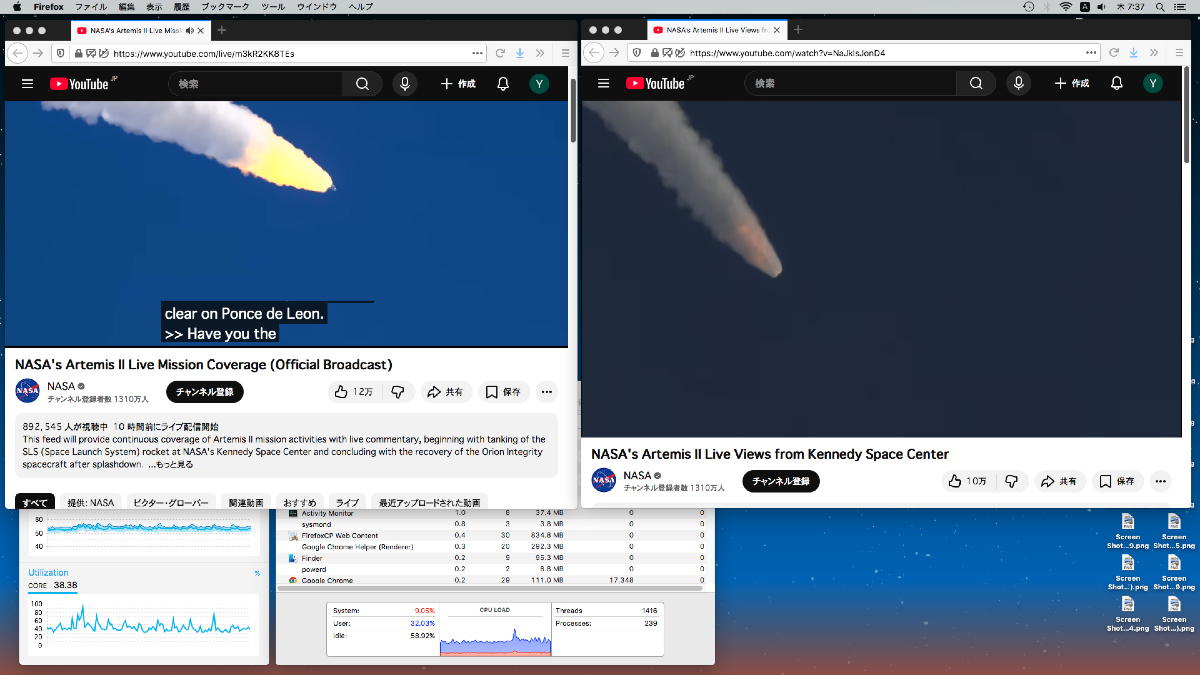Viewport: 1200px width, 675px height.
Task: Subscribe with チャンネル登録 under Mission Coverage video
Action: (205, 392)
